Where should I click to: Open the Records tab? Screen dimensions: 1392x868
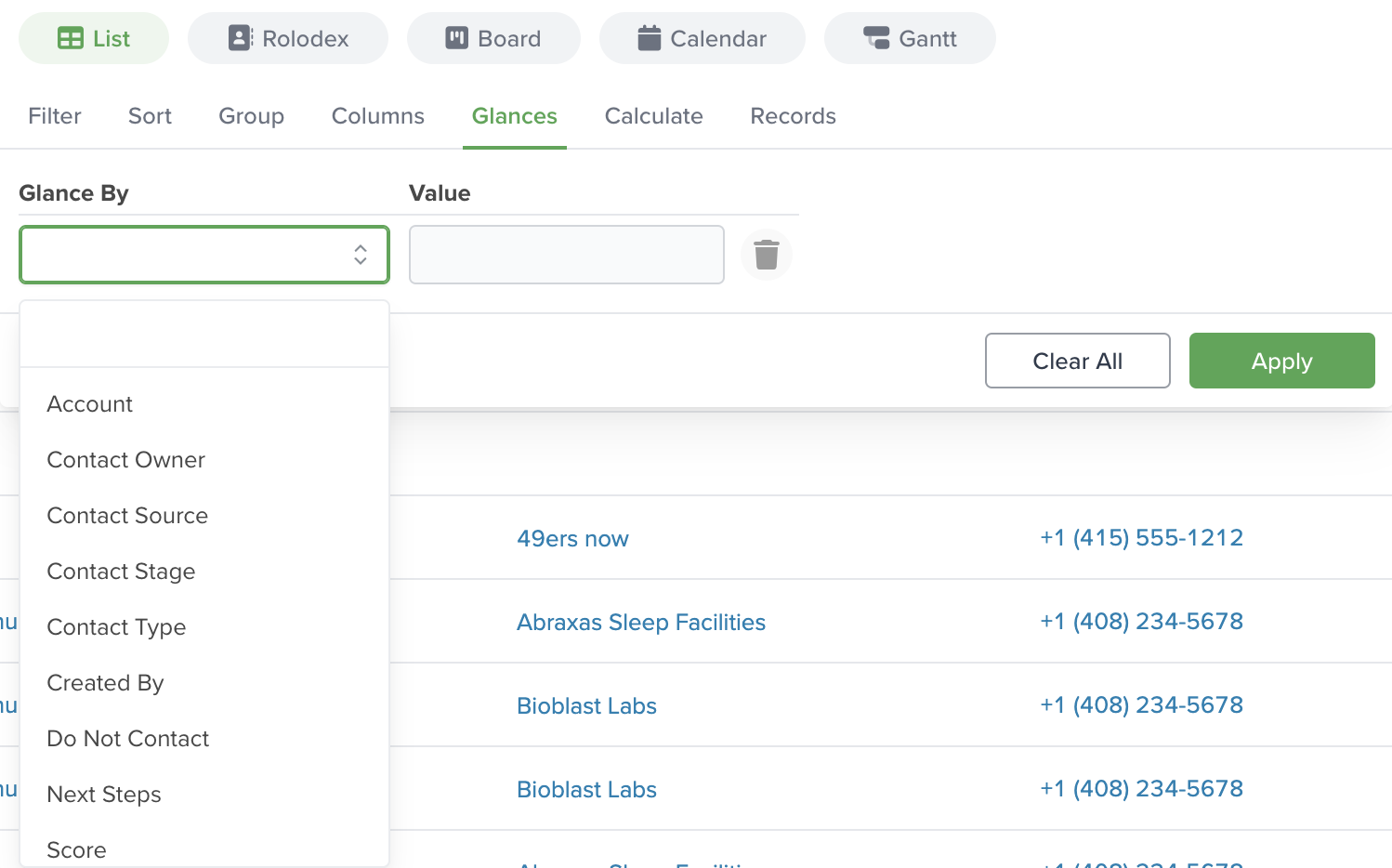[794, 116]
